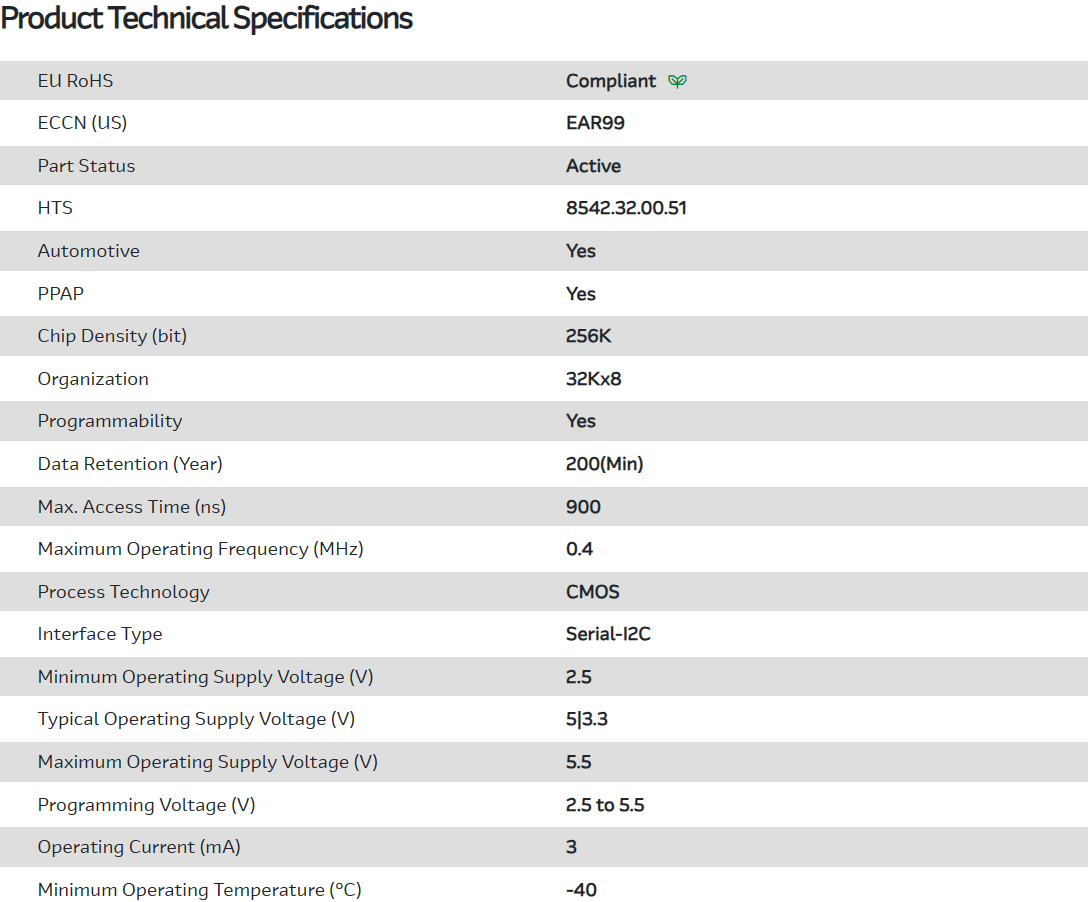Click the Programmability row label
Image resolution: width=1088 pixels, height=902 pixels.
(x=110, y=421)
